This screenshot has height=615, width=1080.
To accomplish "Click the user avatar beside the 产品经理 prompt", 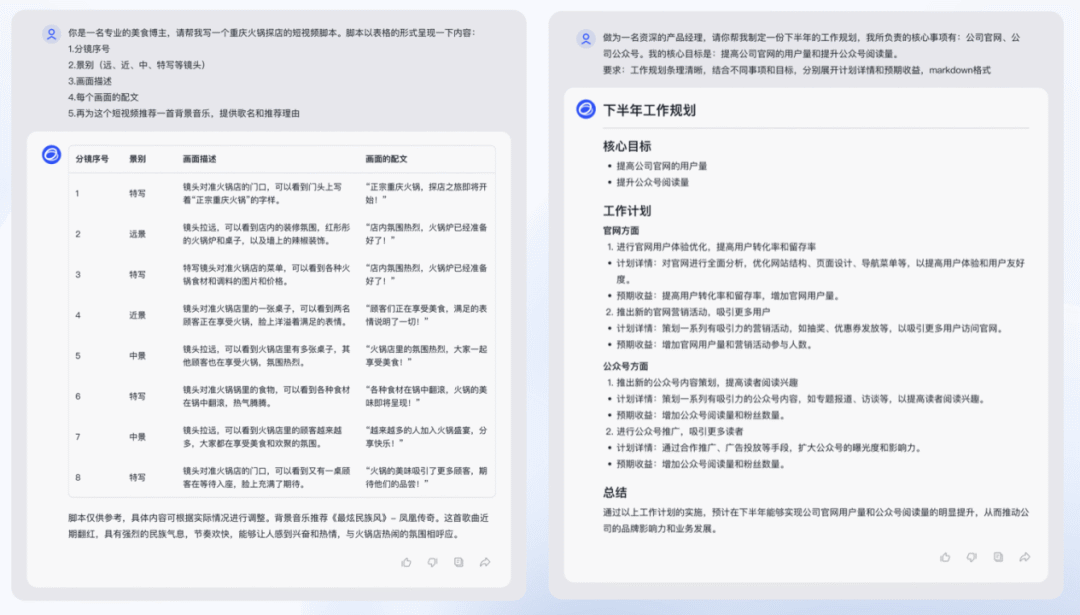I will 586,39.
